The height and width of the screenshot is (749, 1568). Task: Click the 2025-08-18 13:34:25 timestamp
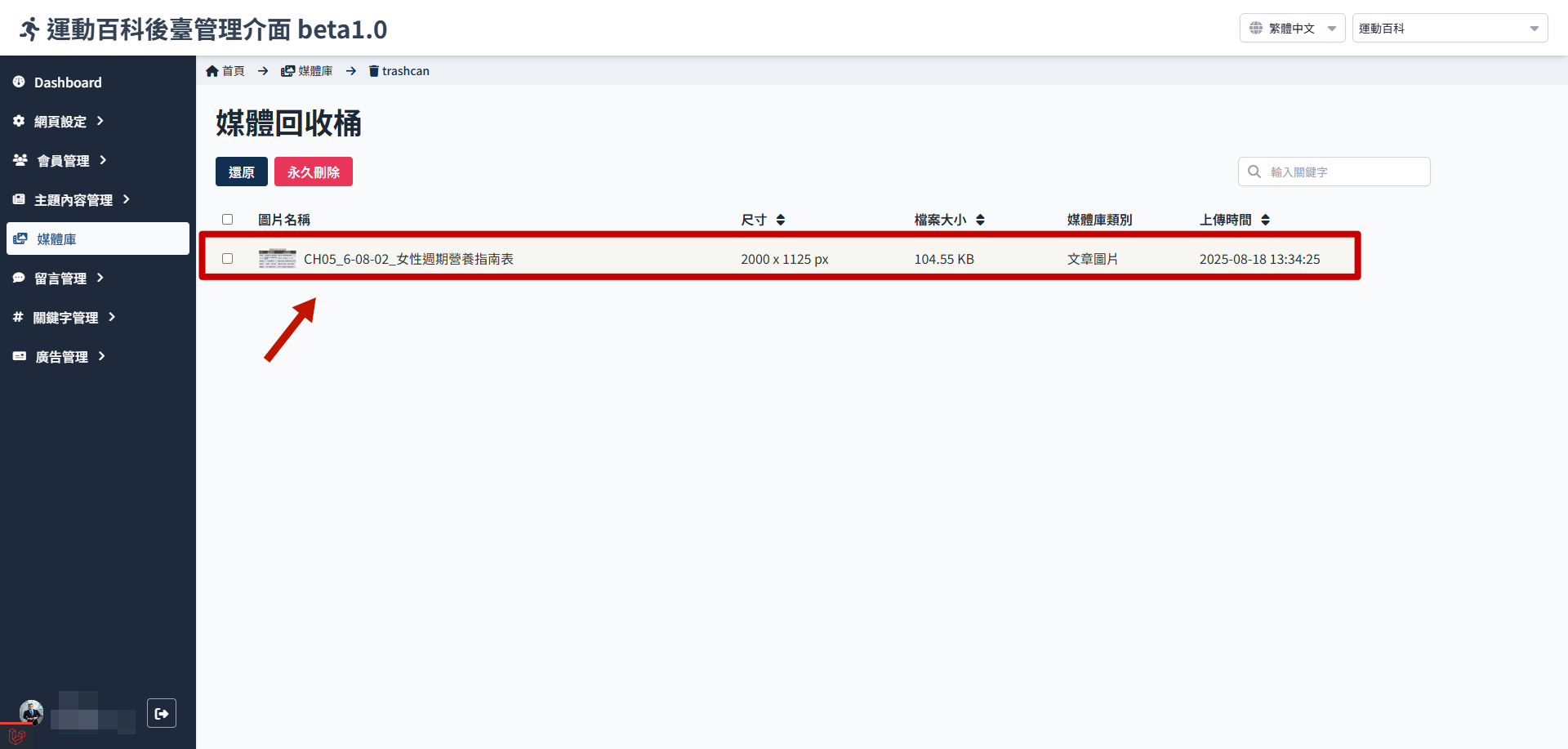[x=1260, y=259]
